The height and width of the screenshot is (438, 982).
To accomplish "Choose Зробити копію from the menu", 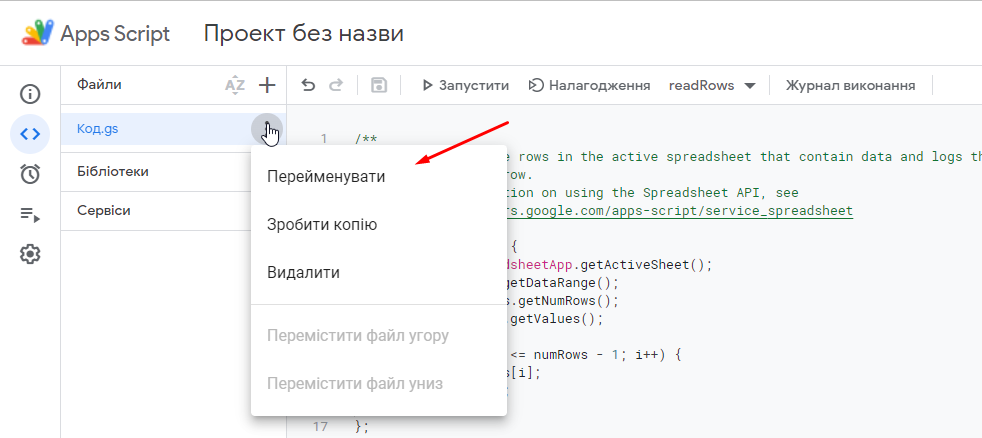I will tap(322, 224).
